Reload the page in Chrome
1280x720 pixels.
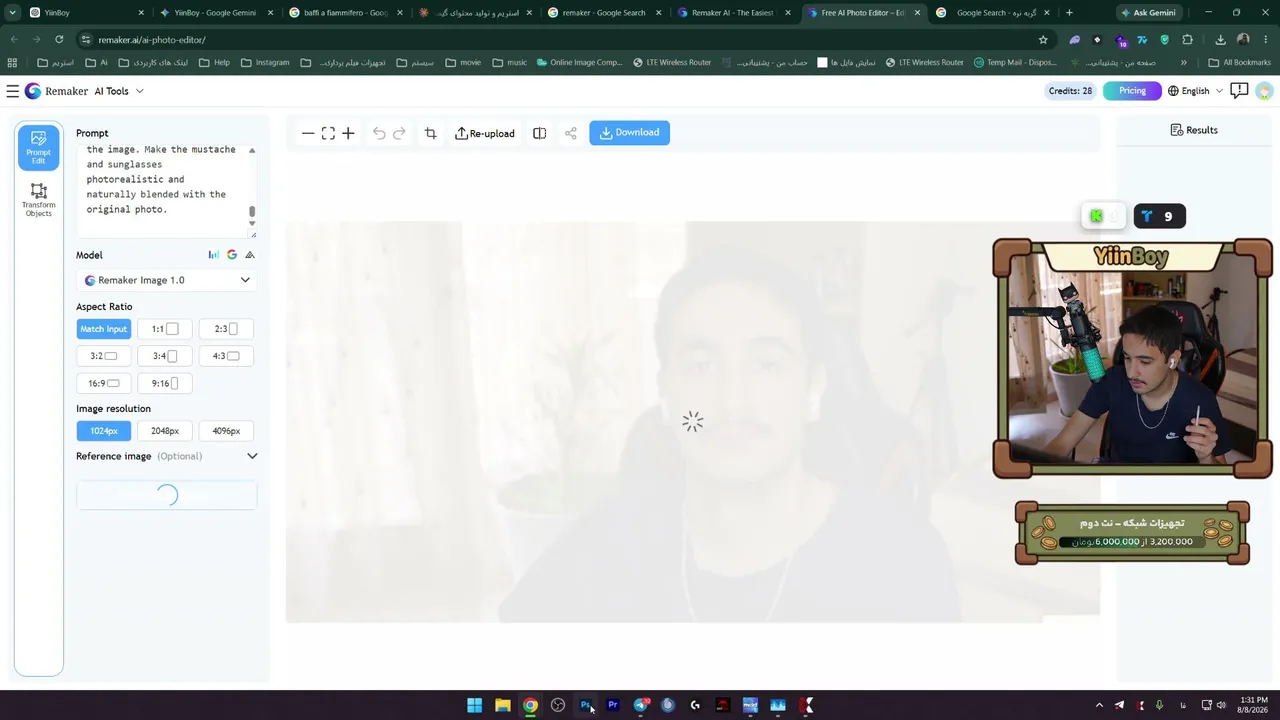click(59, 40)
